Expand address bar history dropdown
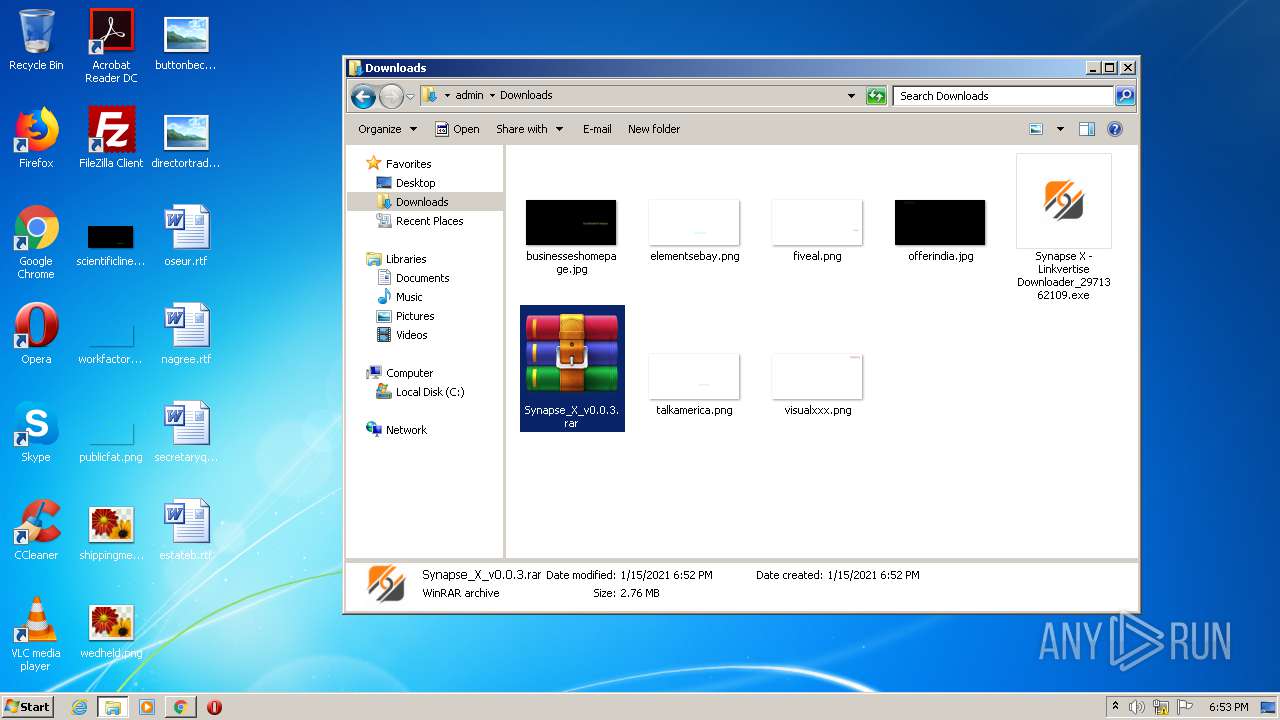 point(851,96)
